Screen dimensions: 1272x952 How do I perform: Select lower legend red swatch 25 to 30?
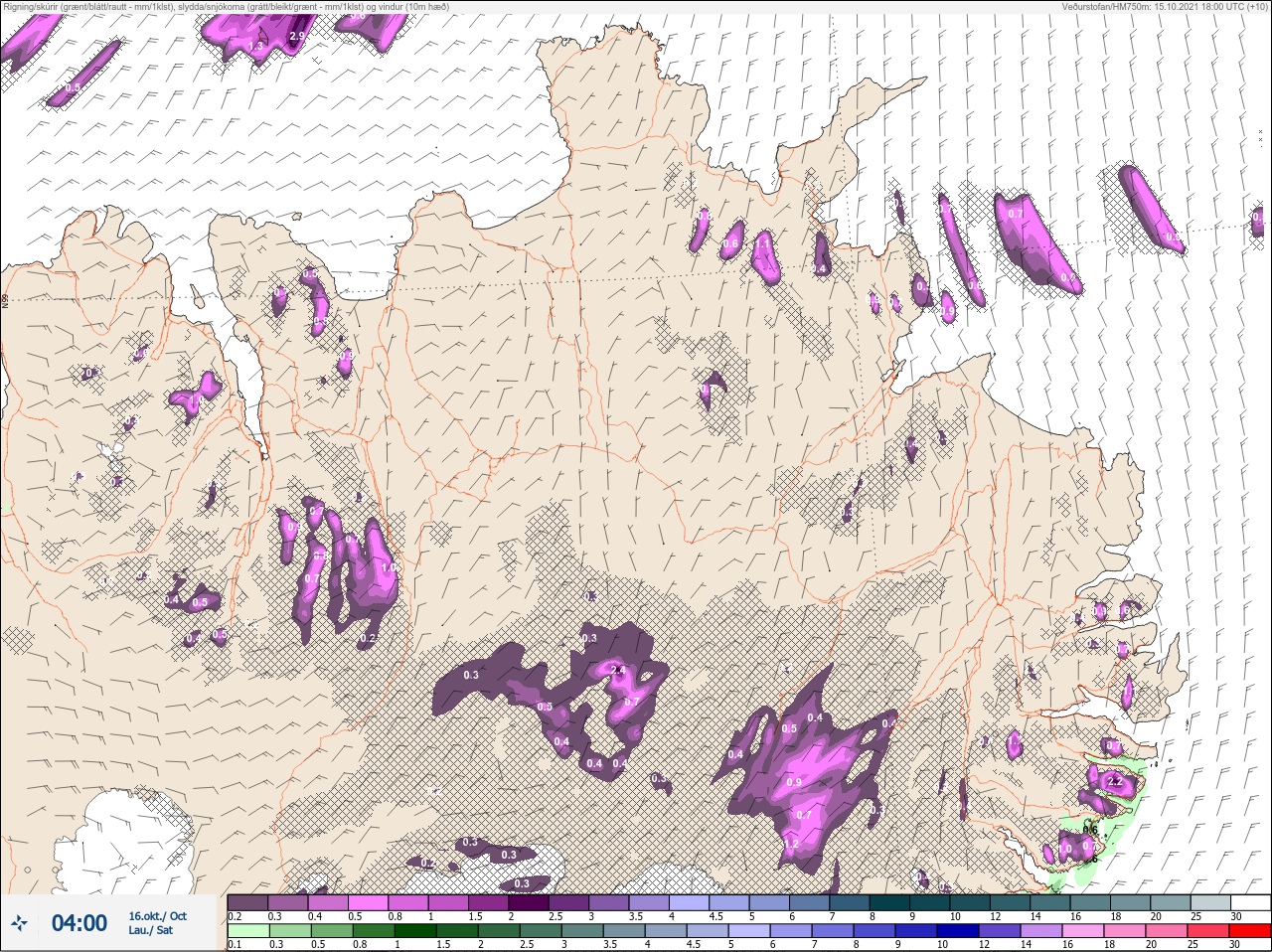1207,931
